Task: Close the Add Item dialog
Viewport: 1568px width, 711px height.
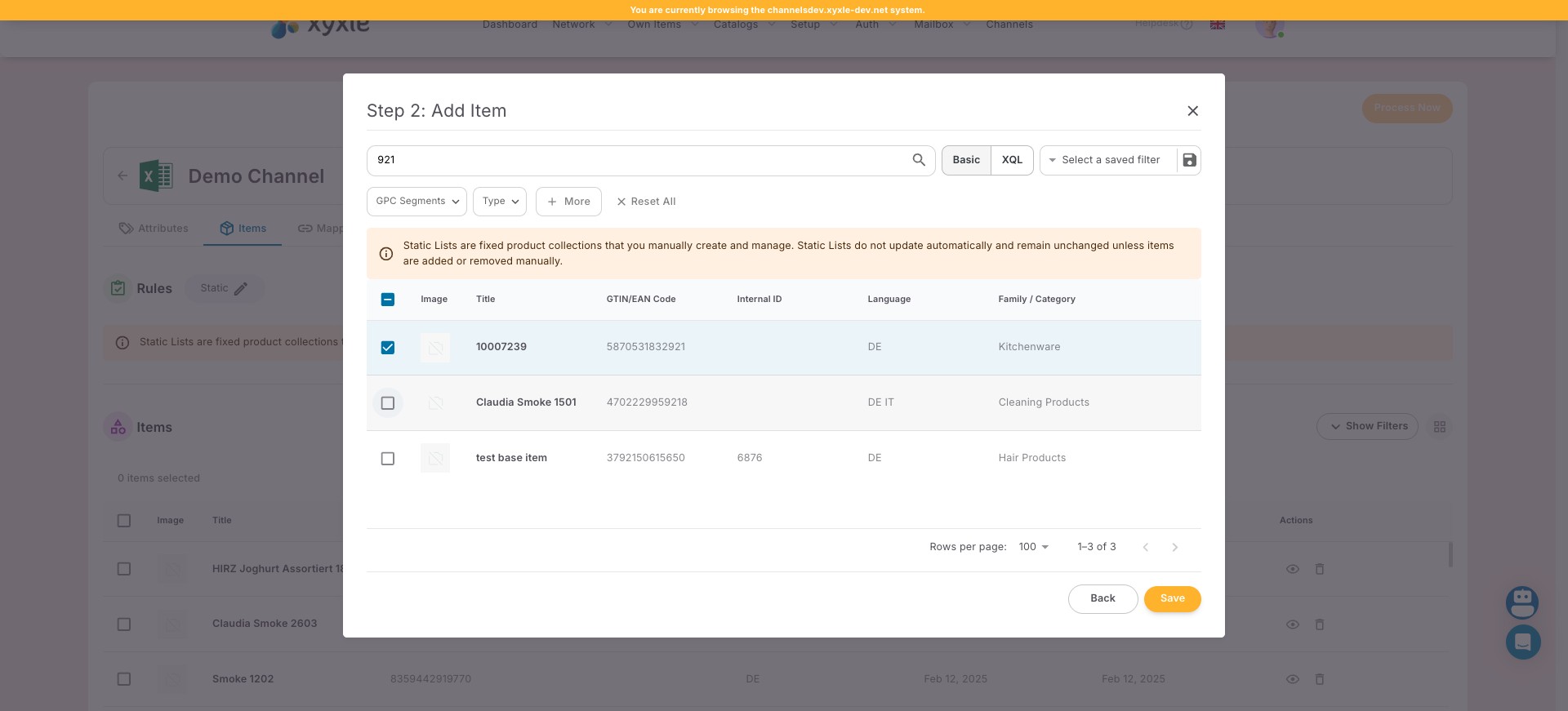Action: [x=1192, y=111]
